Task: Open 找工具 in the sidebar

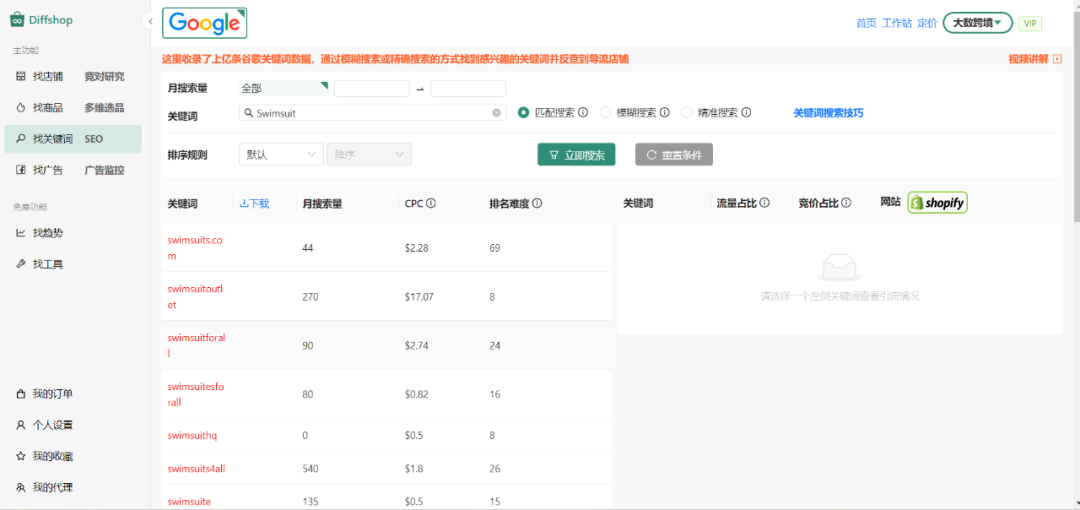Action: click(48, 264)
